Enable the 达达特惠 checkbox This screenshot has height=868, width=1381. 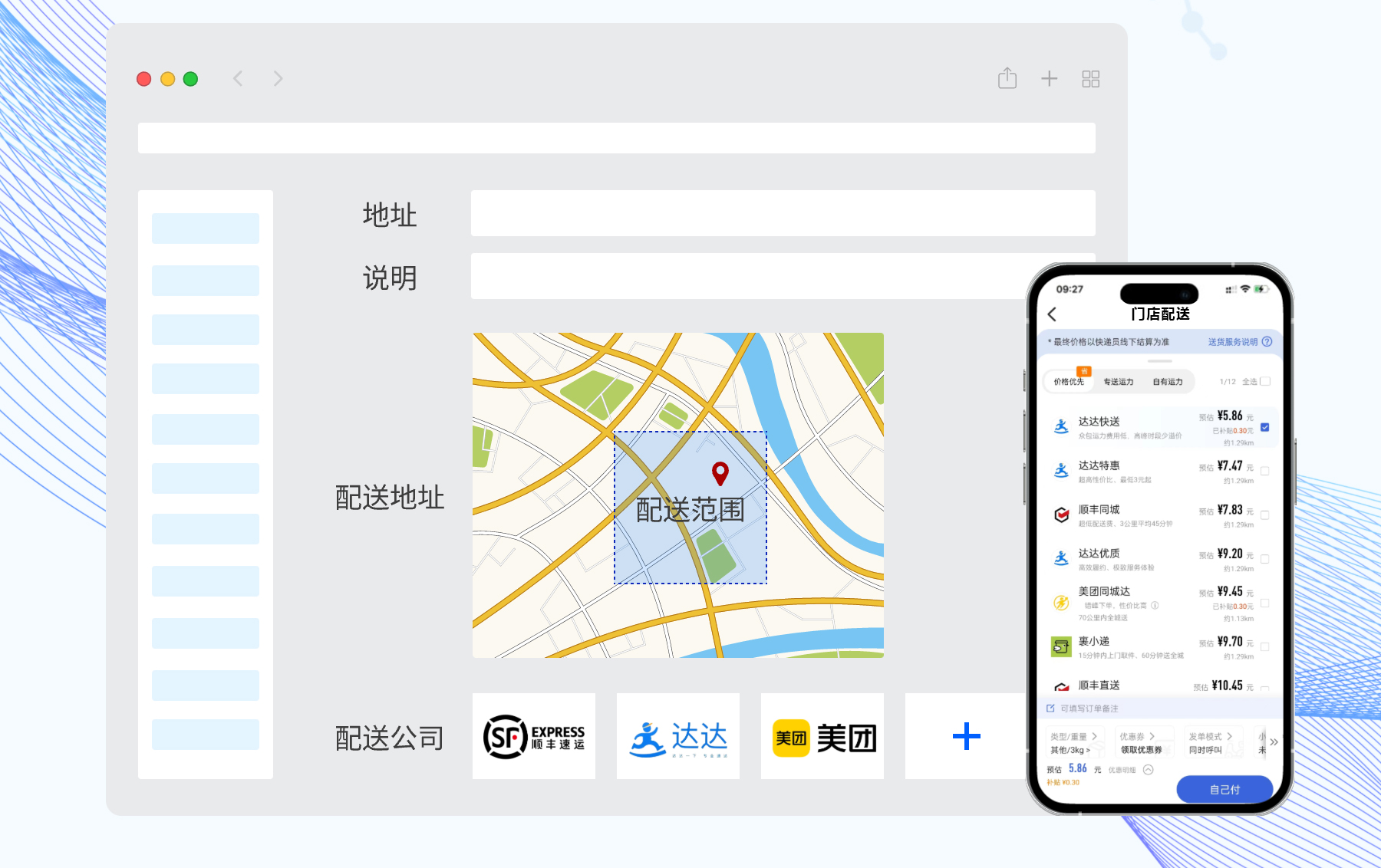coord(1264,471)
